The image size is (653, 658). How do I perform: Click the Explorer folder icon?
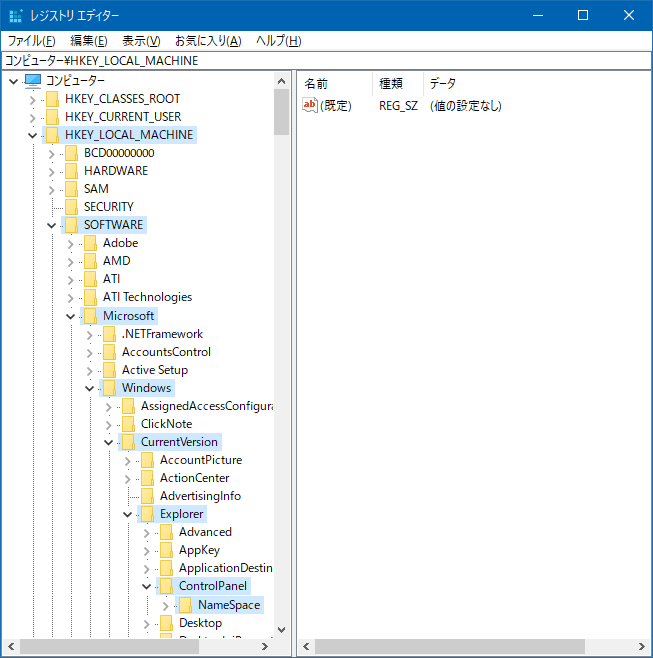147,514
